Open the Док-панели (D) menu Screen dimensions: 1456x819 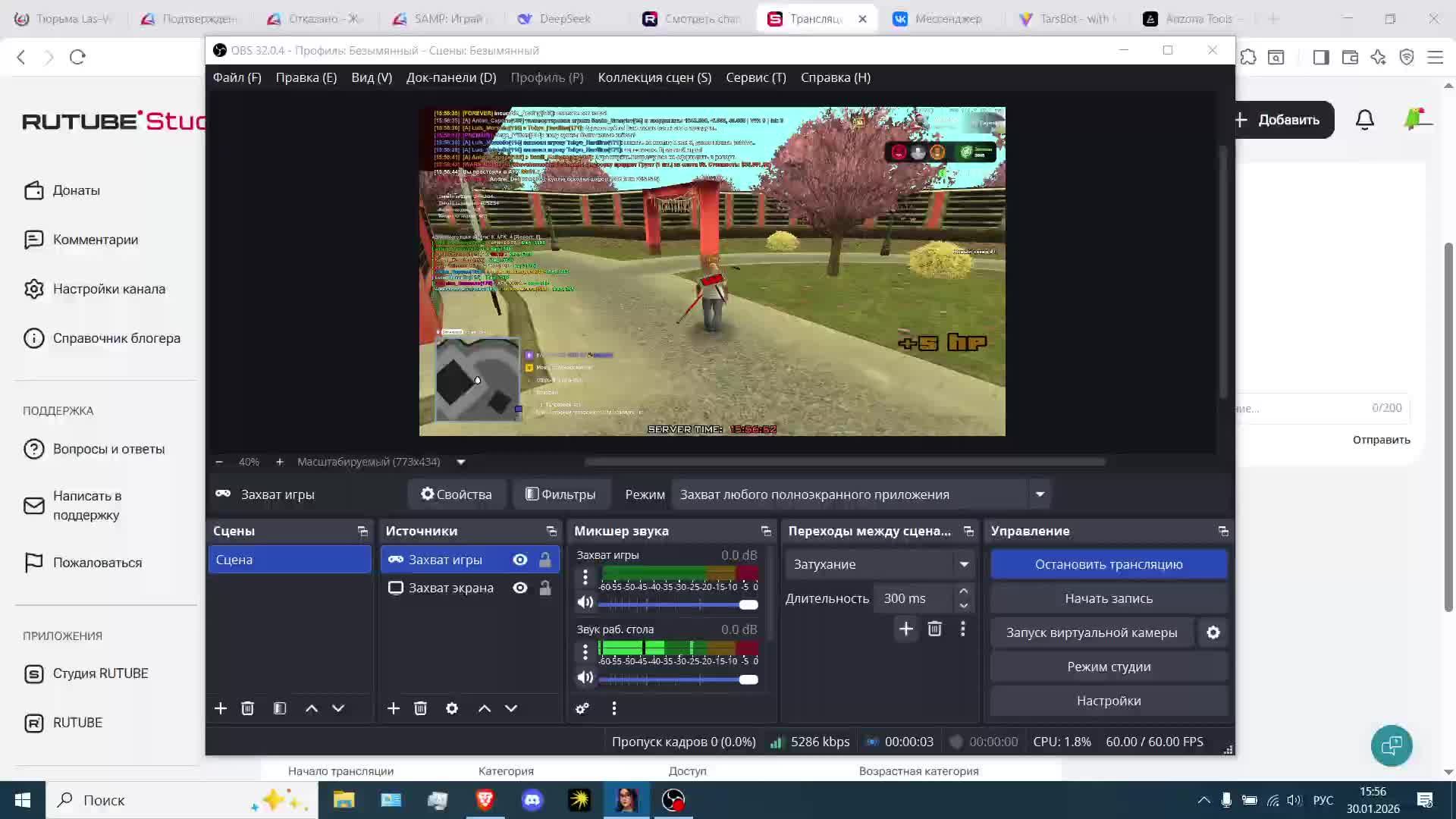[x=451, y=77]
